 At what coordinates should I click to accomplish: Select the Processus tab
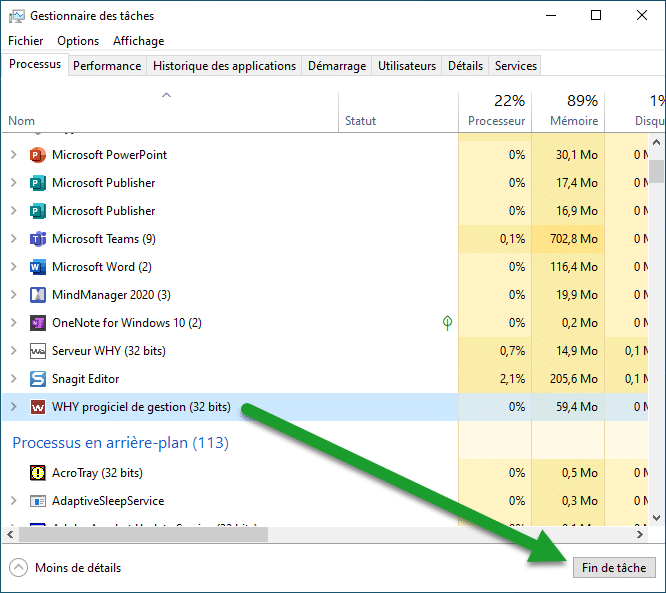[x=35, y=65]
